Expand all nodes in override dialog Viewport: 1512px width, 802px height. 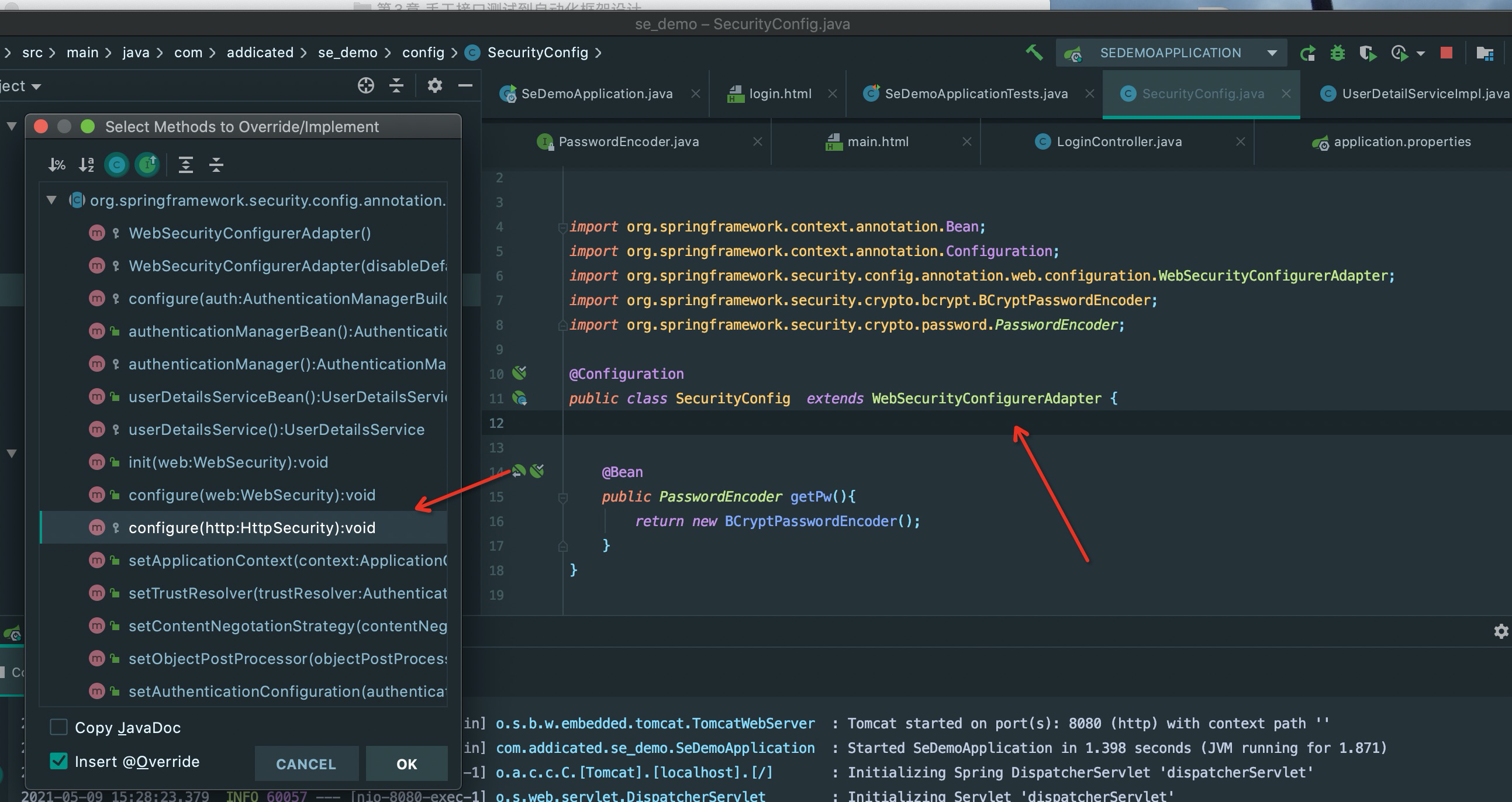185,165
